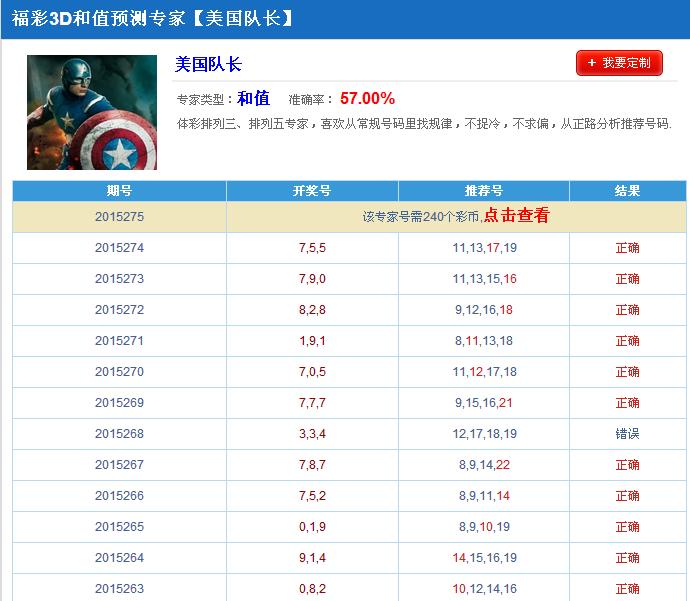Select the issue number 2015269
Viewport: 690px width, 601px height.
(x=119, y=403)
